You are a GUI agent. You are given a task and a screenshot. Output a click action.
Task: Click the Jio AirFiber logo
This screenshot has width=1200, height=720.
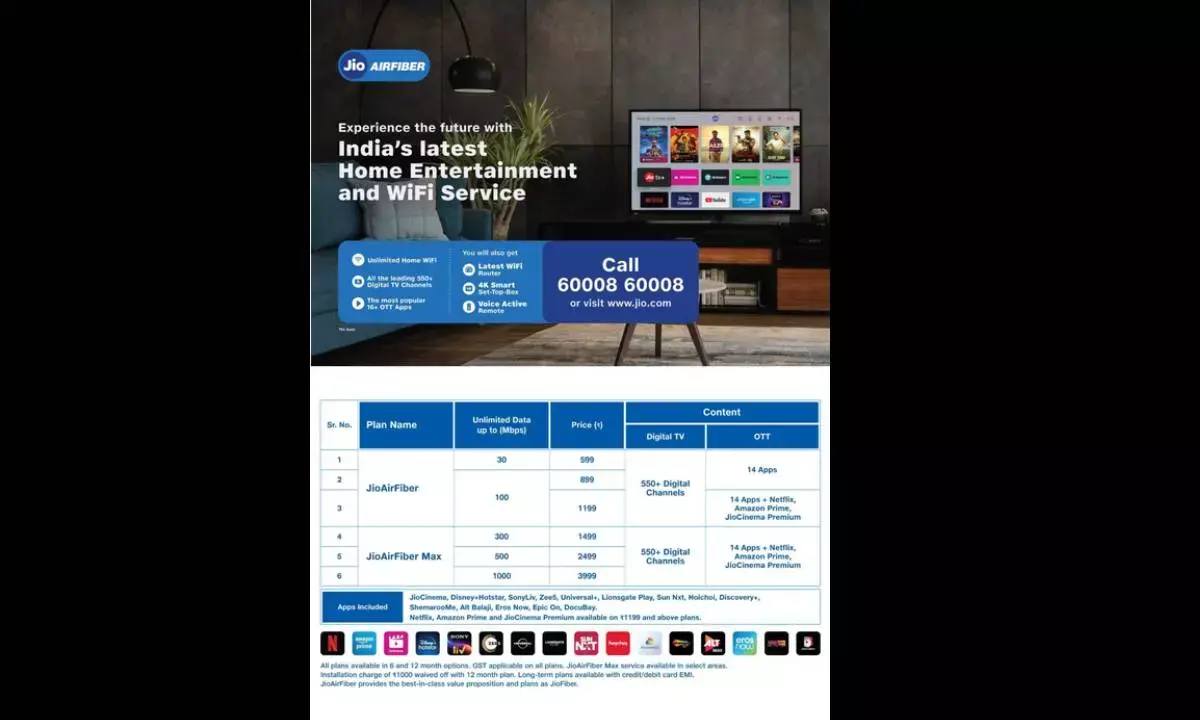pos(382,65)
